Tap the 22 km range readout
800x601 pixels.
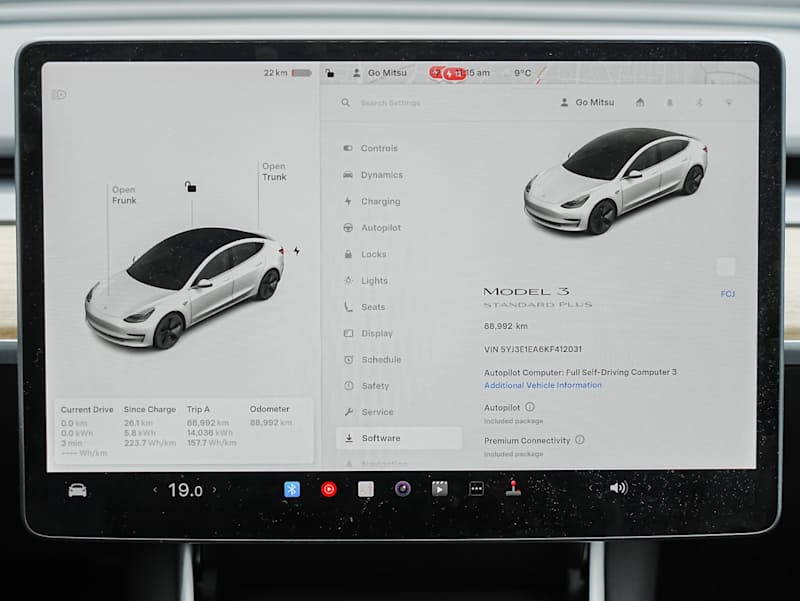click(276, 73)
